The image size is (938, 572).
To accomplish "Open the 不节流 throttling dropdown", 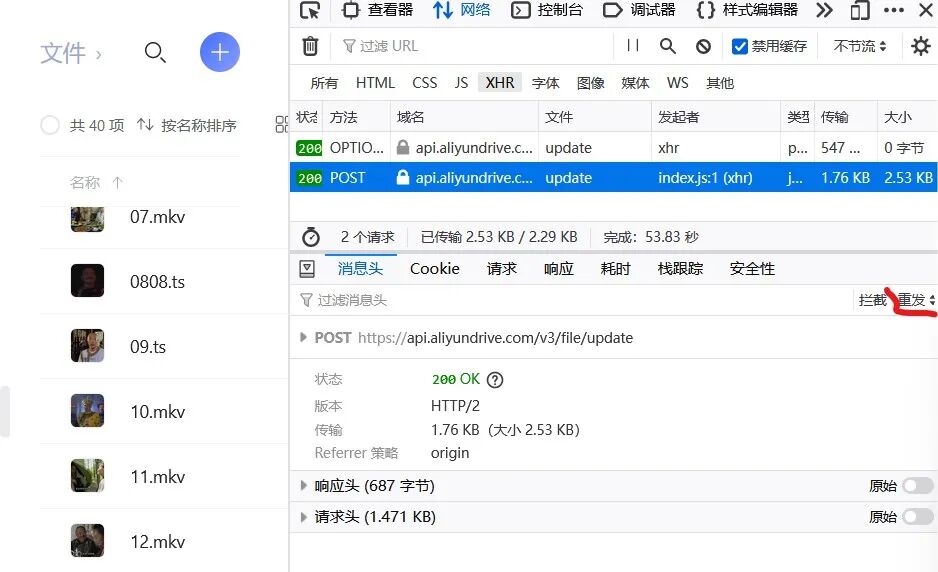I will [x=860, y=46].
